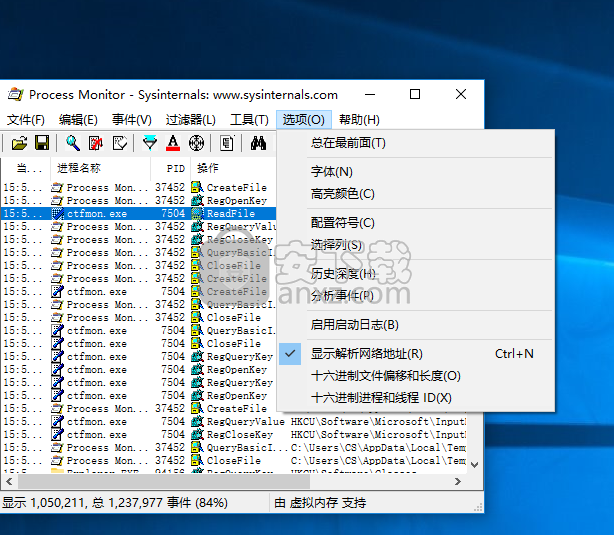
Task: Click the Clear display toolbar icon
Action: pos(119,143)
